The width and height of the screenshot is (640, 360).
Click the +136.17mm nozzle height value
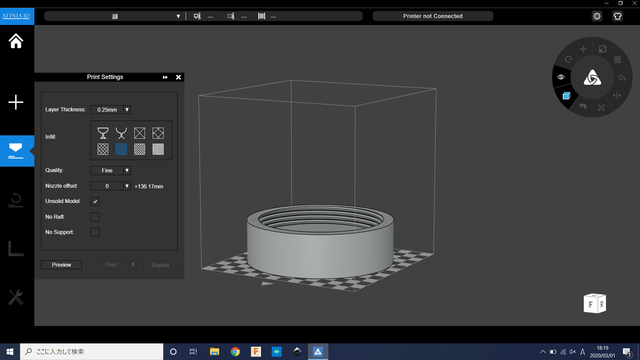[x=149, y=187]
